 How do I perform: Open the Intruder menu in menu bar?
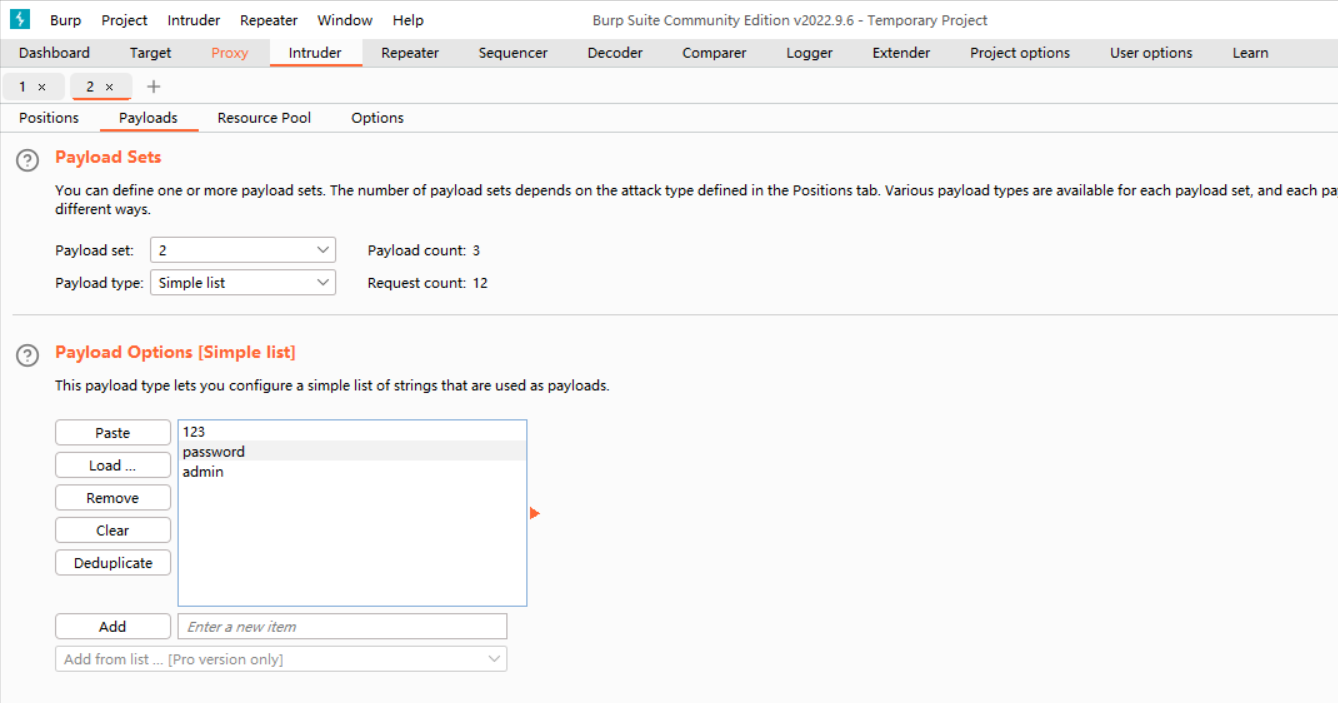194,20
